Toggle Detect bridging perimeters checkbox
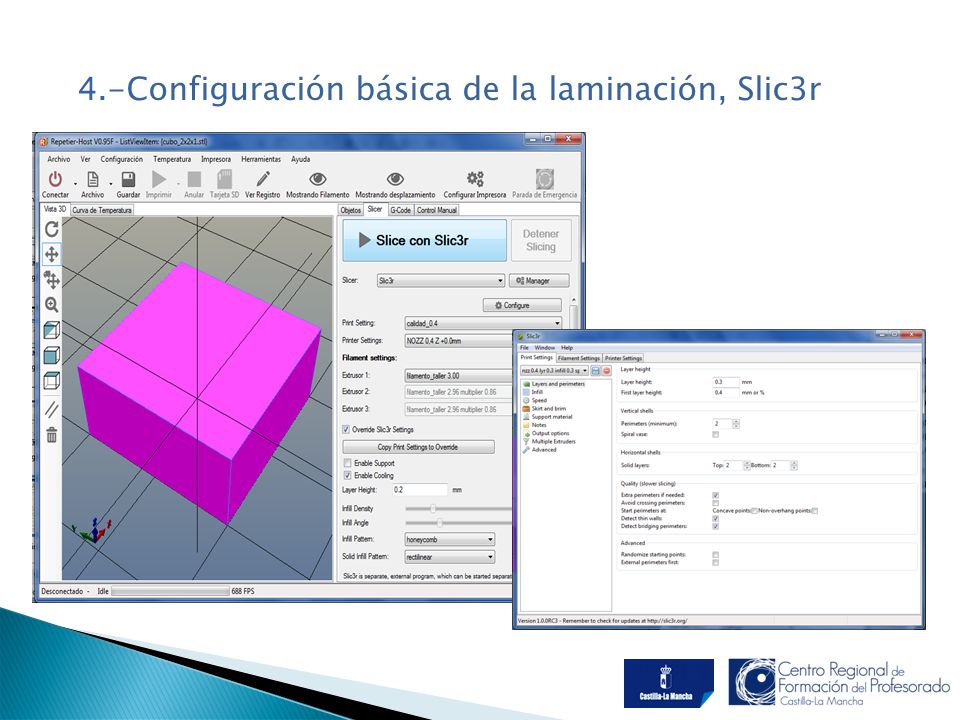Viewport: 960px width, 720px height. click(715, 526)
